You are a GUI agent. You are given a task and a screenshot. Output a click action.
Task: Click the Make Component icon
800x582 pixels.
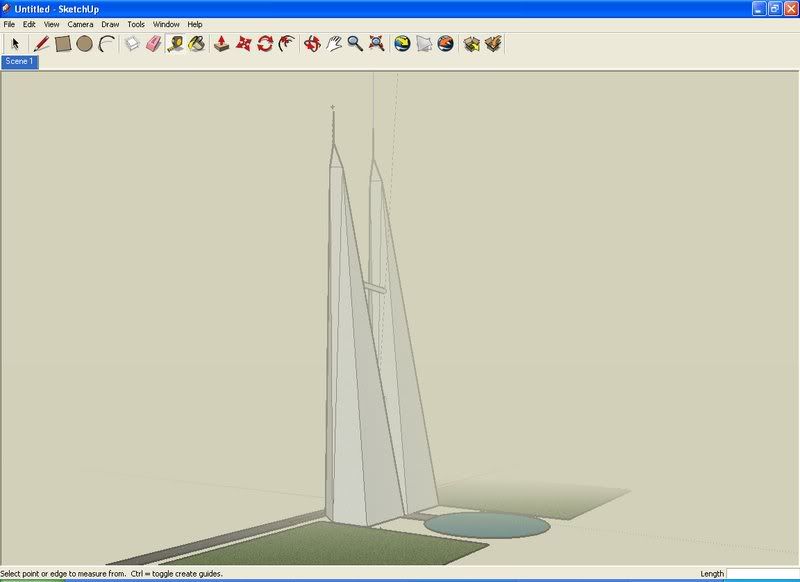pos(132,44)
